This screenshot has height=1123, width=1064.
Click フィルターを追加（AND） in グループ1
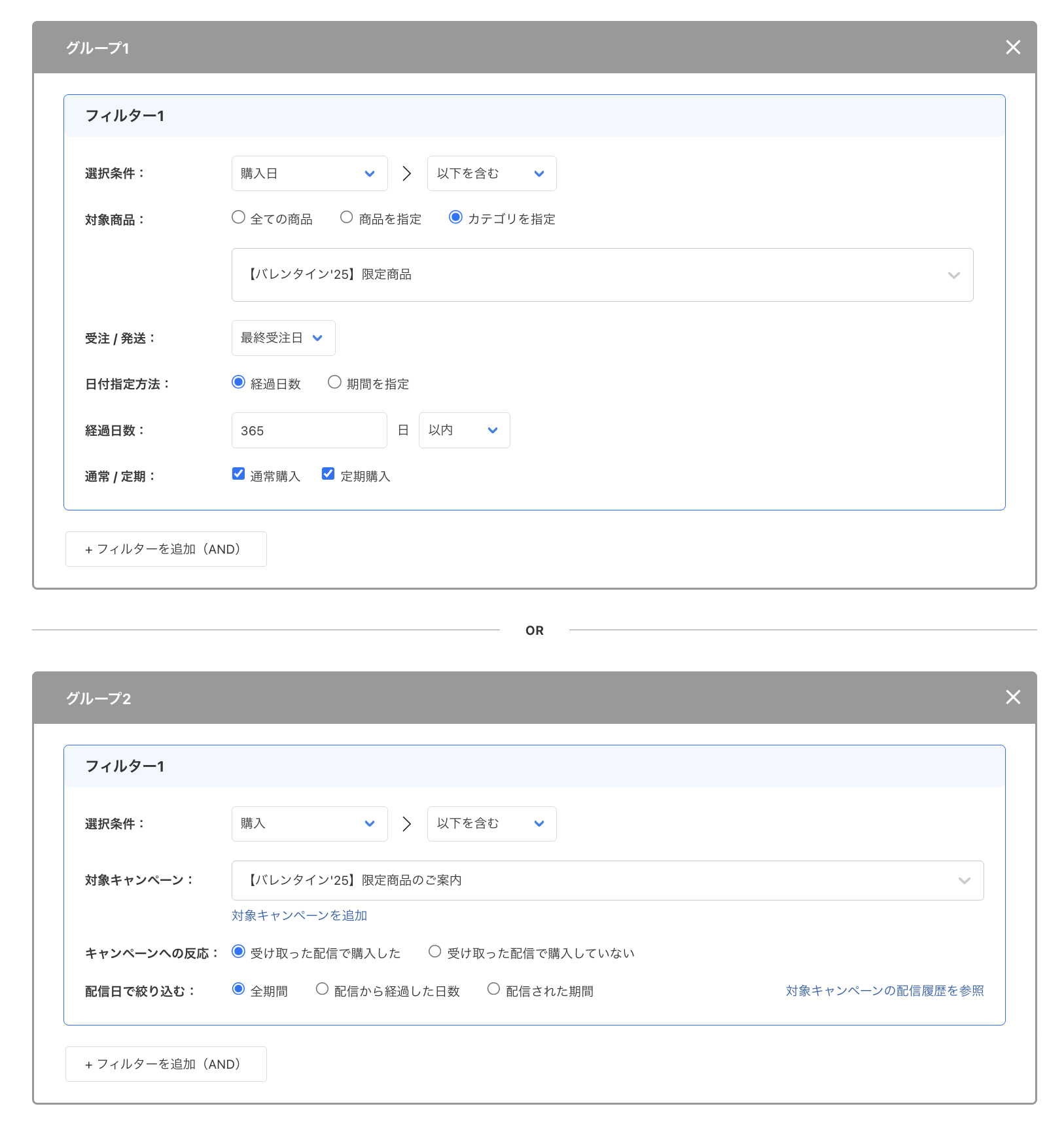166,549
